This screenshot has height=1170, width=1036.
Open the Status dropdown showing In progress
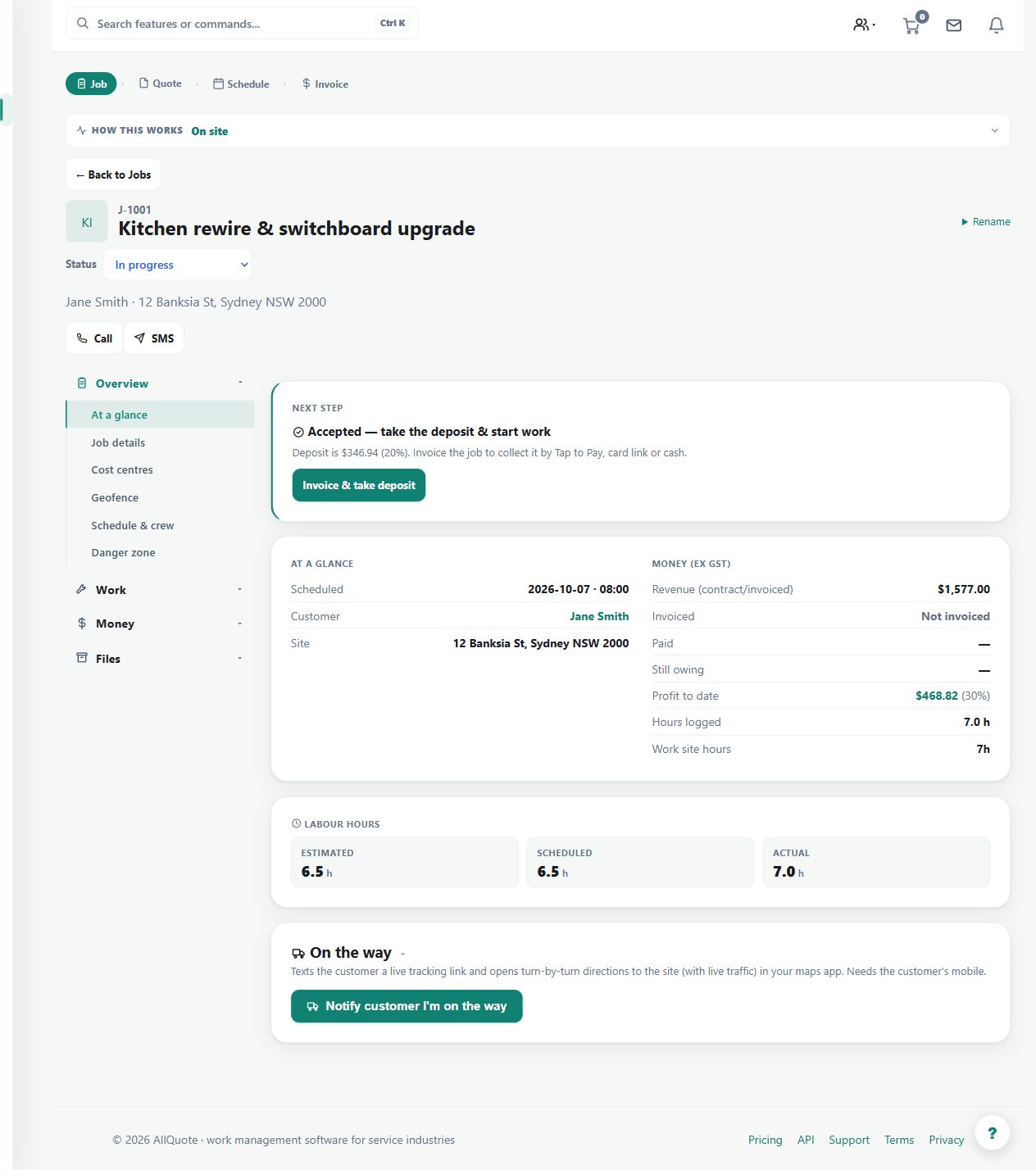178,265
